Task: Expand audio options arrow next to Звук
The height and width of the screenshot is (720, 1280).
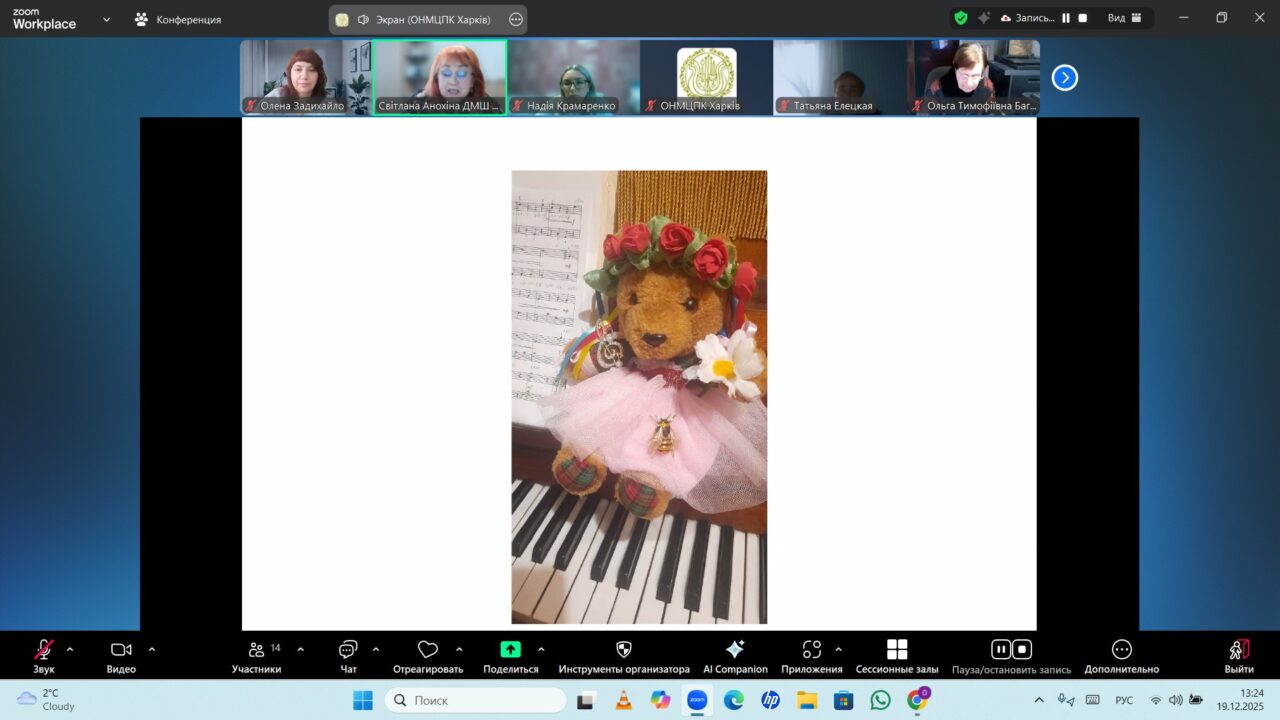Action: coord(70,649)
